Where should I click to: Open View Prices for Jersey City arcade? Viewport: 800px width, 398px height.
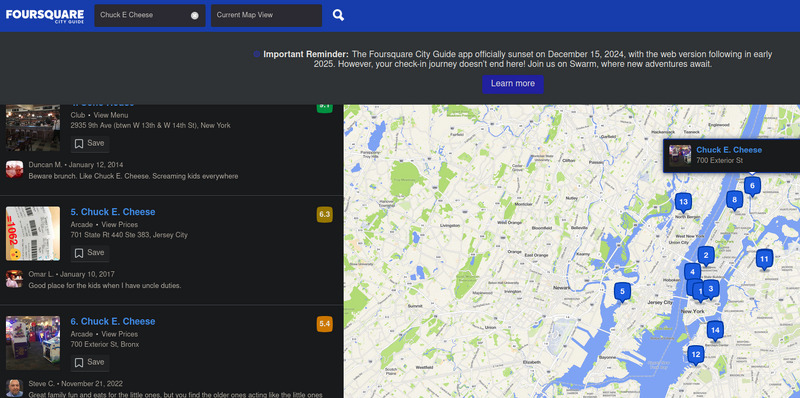pyautogui.click(x=119, y=225)
